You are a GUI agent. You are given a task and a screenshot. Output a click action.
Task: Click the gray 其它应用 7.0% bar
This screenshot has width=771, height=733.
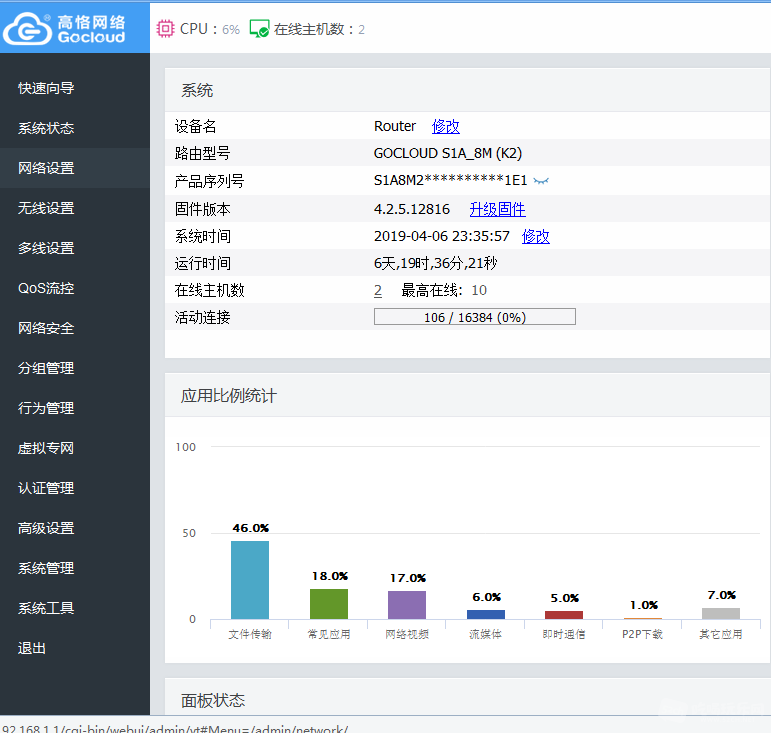coord(721,613)
